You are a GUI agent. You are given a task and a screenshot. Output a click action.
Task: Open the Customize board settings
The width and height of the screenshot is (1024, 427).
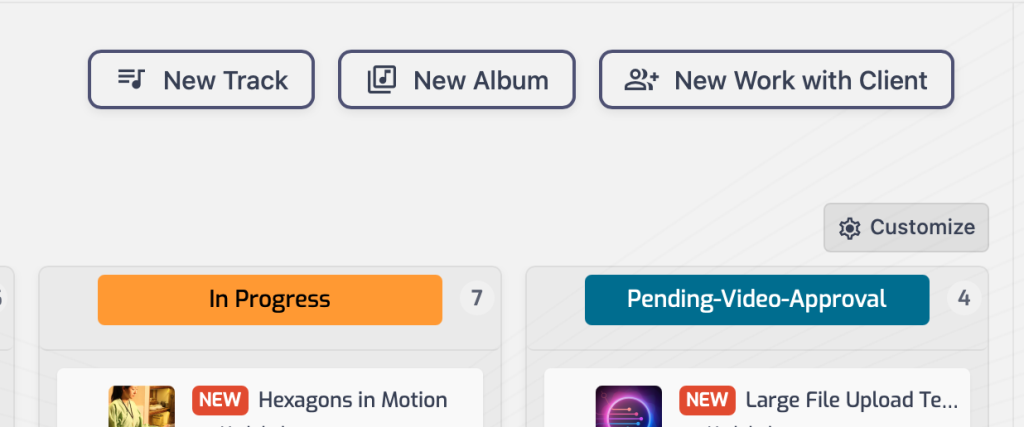pyautogui.click(x=906, y=228)
